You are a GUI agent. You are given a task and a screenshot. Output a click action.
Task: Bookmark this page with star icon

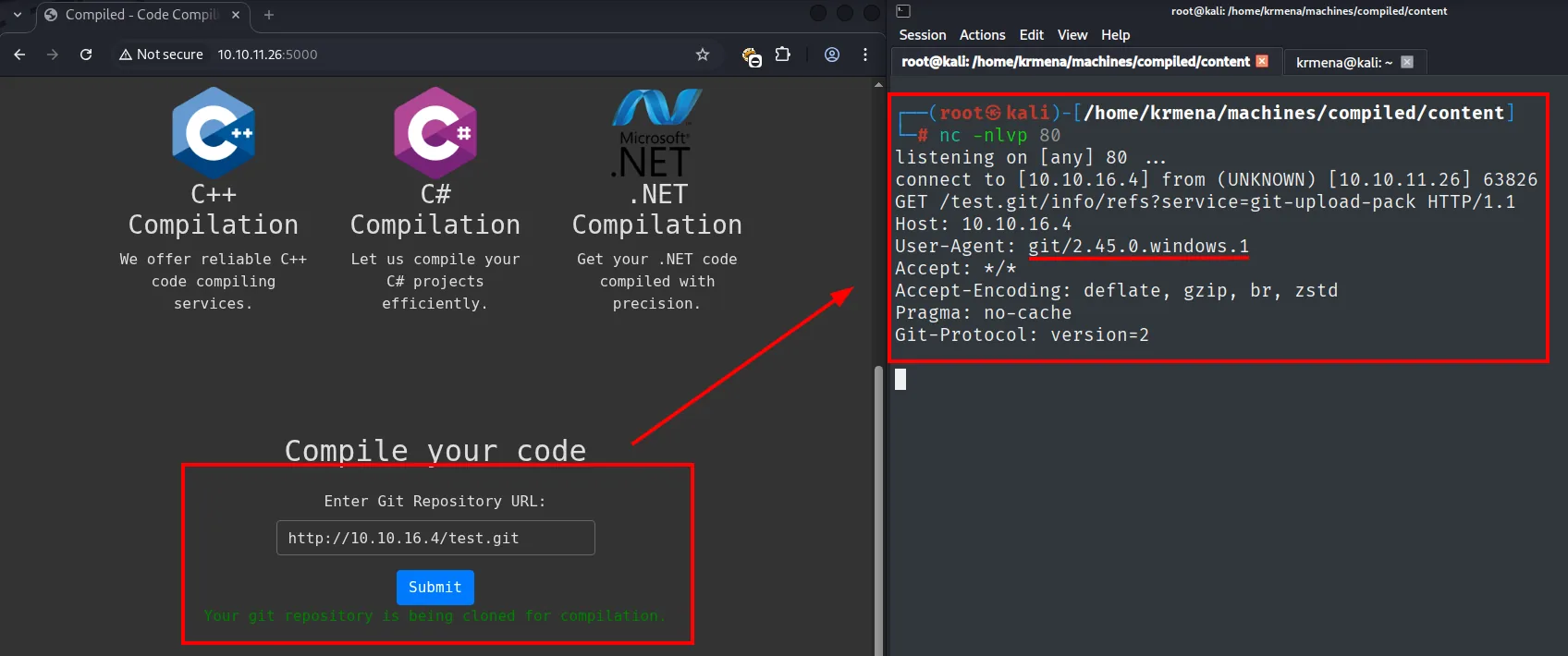[703, 55]
